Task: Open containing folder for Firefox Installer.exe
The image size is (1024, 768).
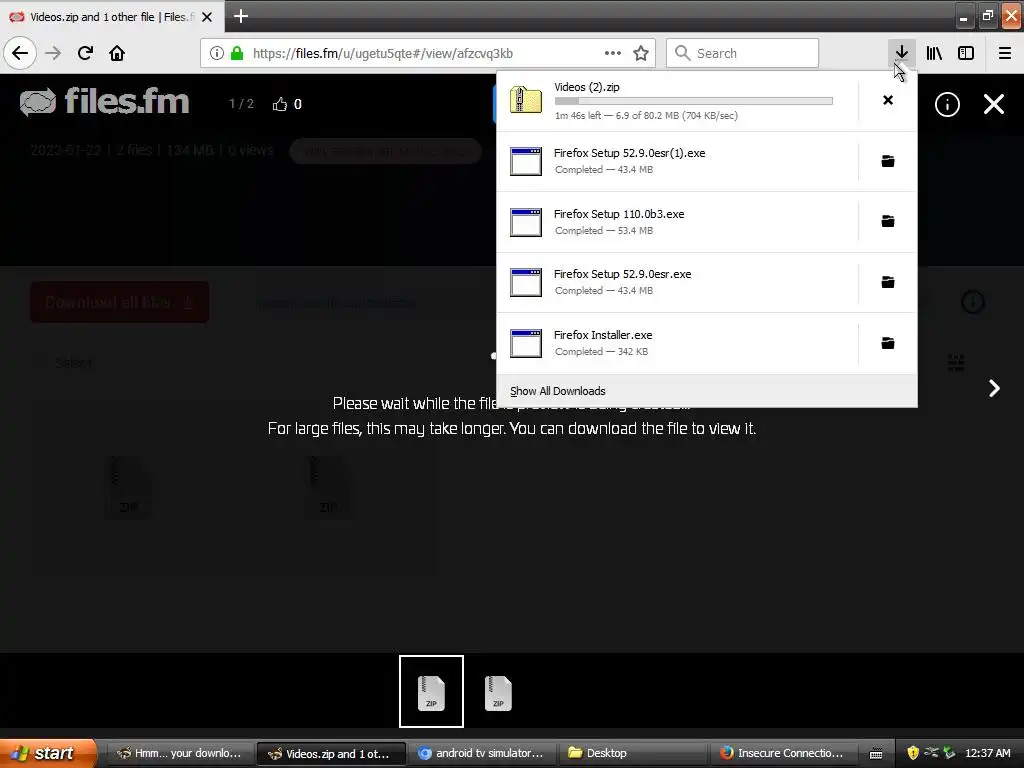Action: (x=888, y=343)
